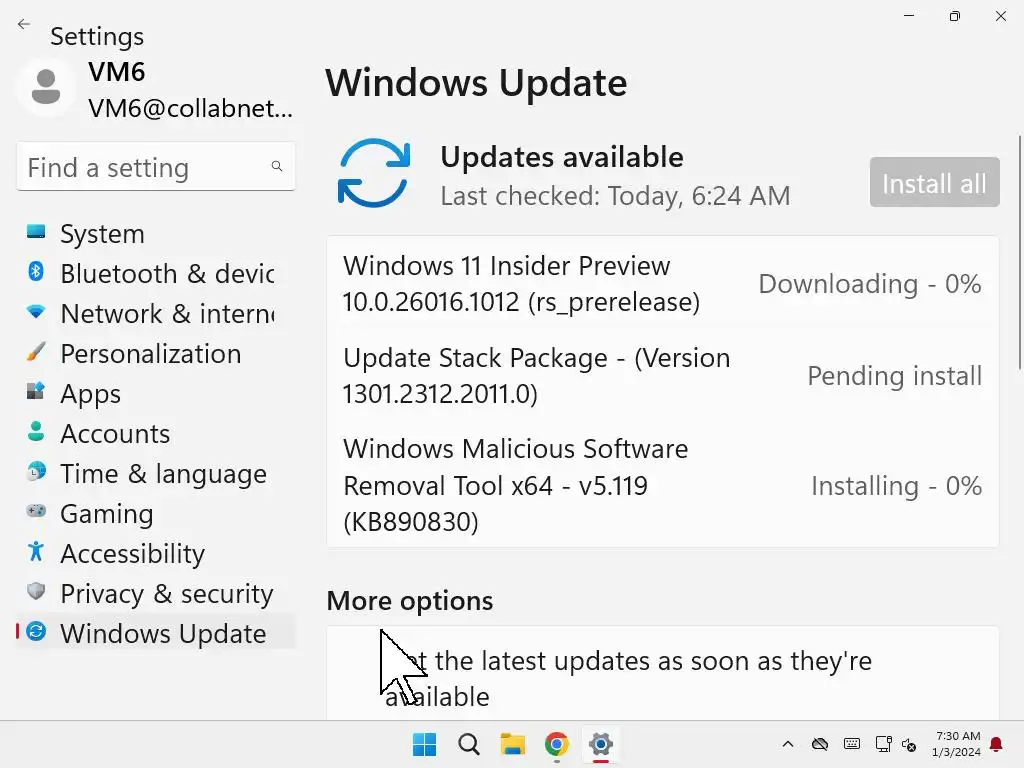Click the More options heading
1024x768 pixels.
pyautogui.click(x=409, y=601)
